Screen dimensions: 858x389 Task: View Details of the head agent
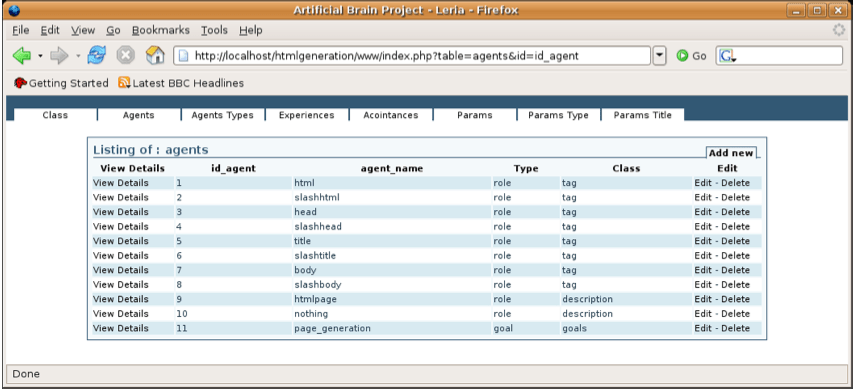pyautogui.click(x=120, y=212)
